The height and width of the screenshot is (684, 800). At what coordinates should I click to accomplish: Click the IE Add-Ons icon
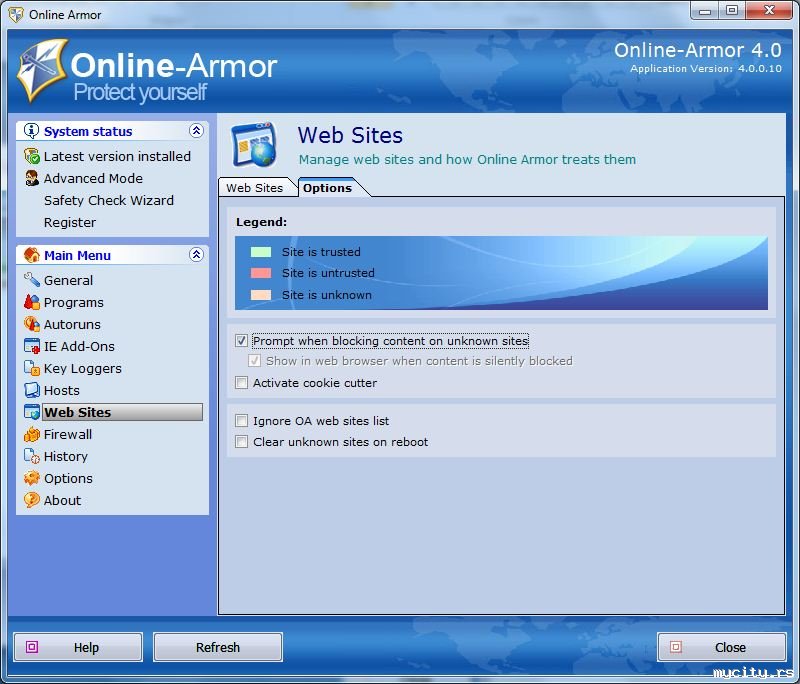click(32, 346)
